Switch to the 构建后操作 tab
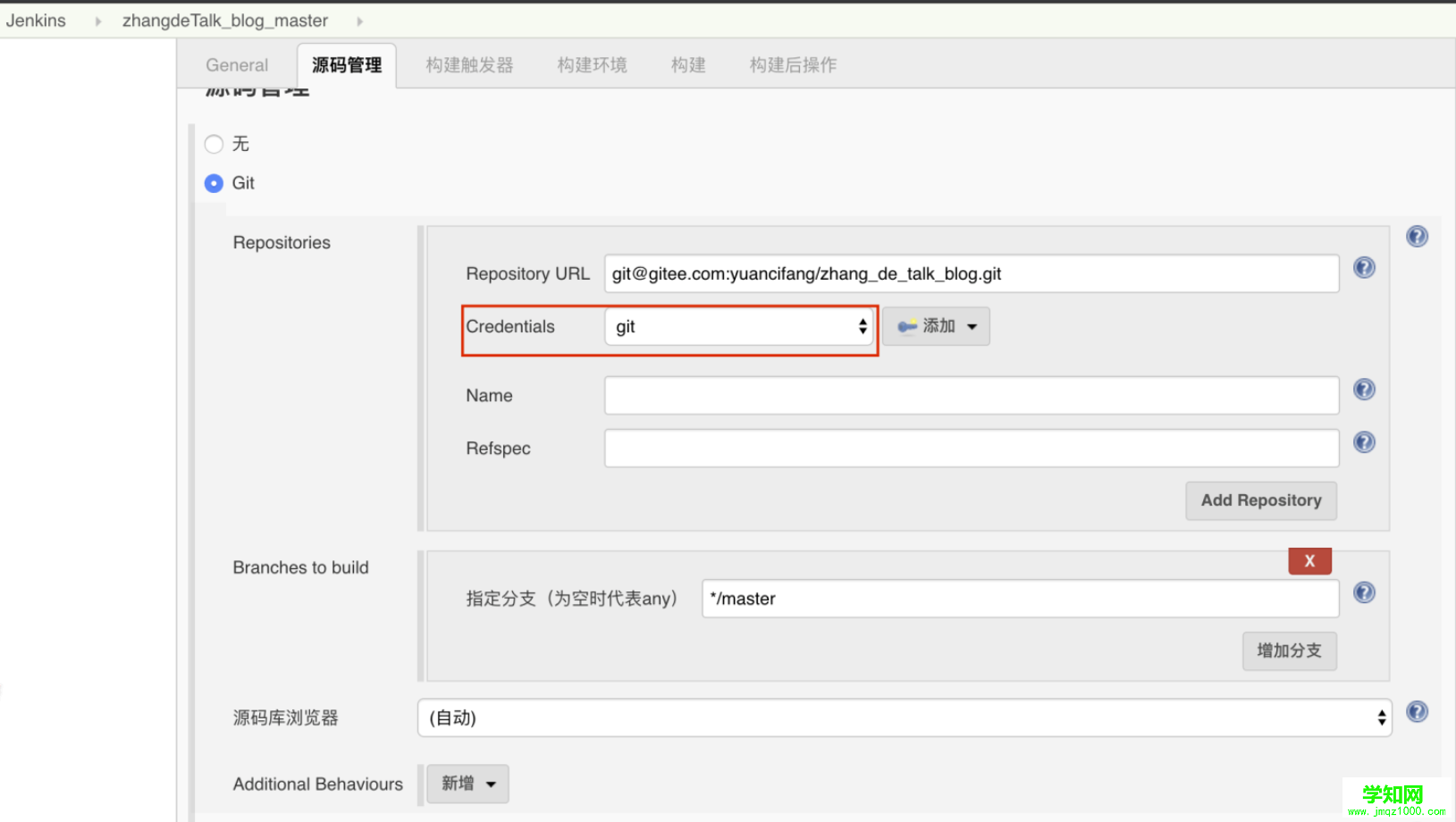This screenshot has width=1456, height=822. [x=793, y=65]
